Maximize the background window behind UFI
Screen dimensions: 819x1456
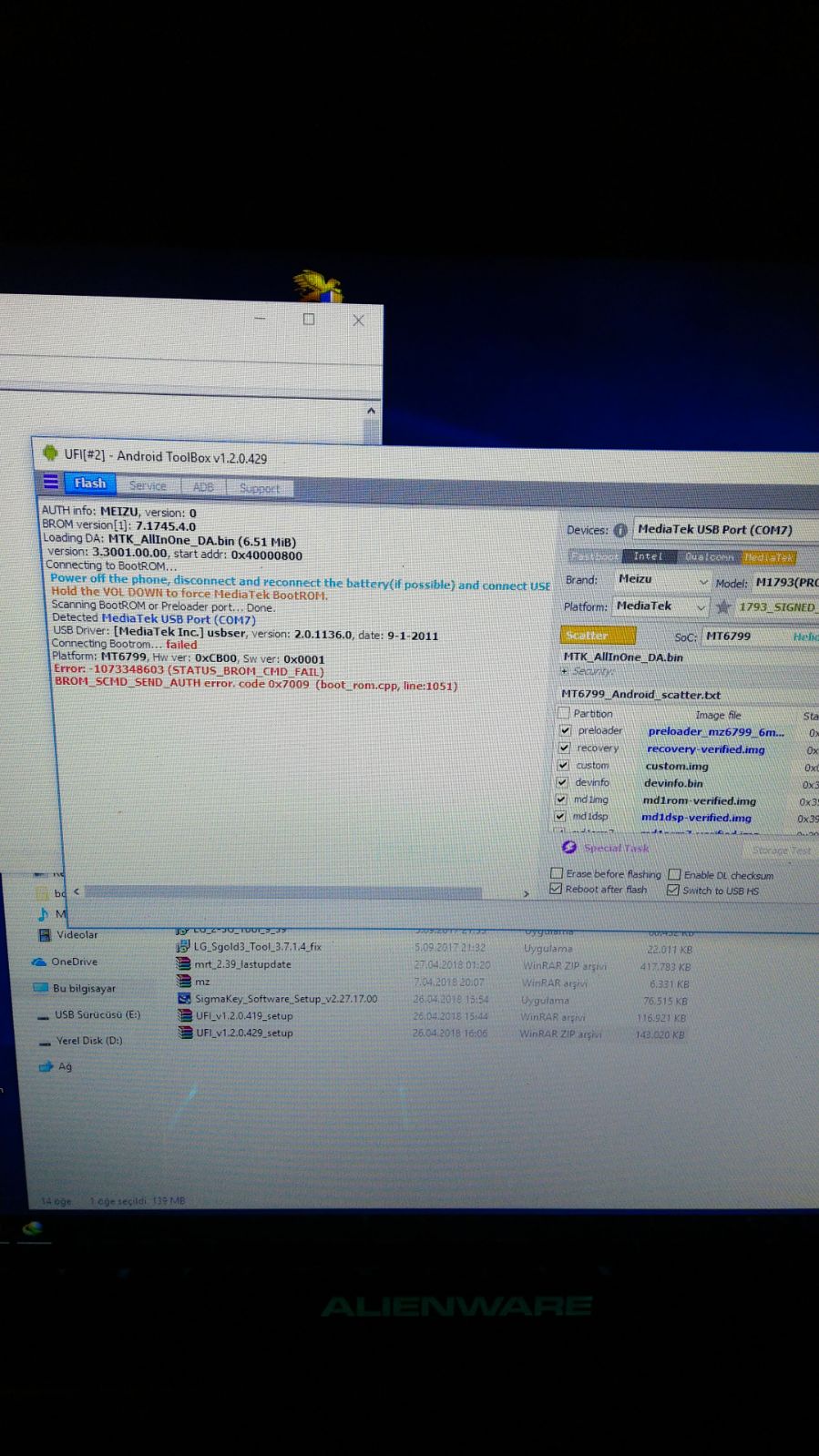tap(309, 320)
